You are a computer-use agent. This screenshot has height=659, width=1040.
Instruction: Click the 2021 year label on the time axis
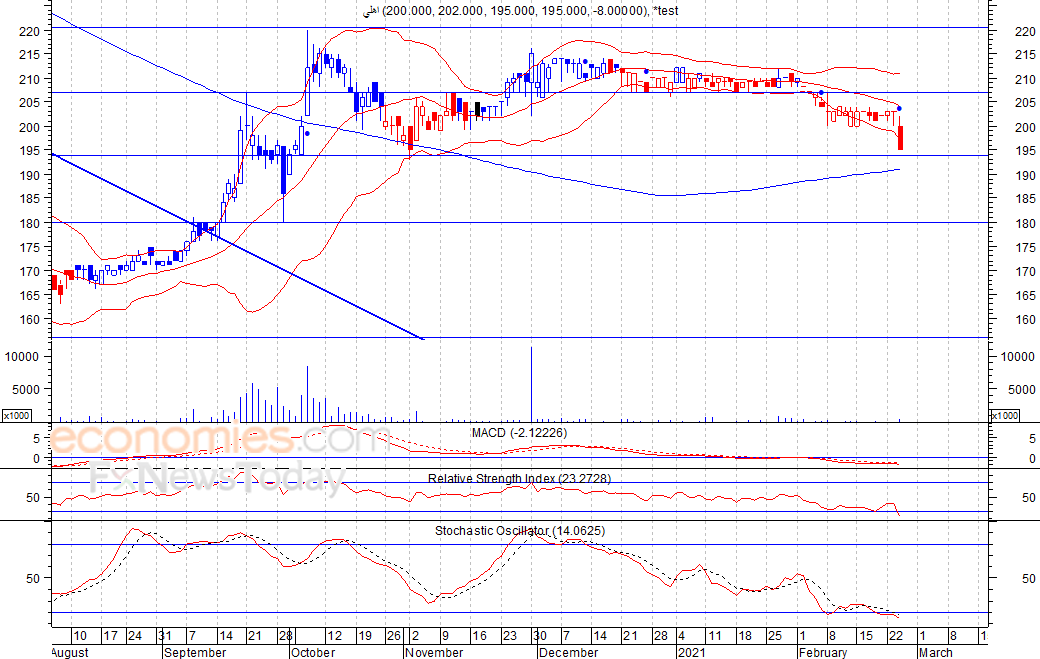click(x=692, y=652)
